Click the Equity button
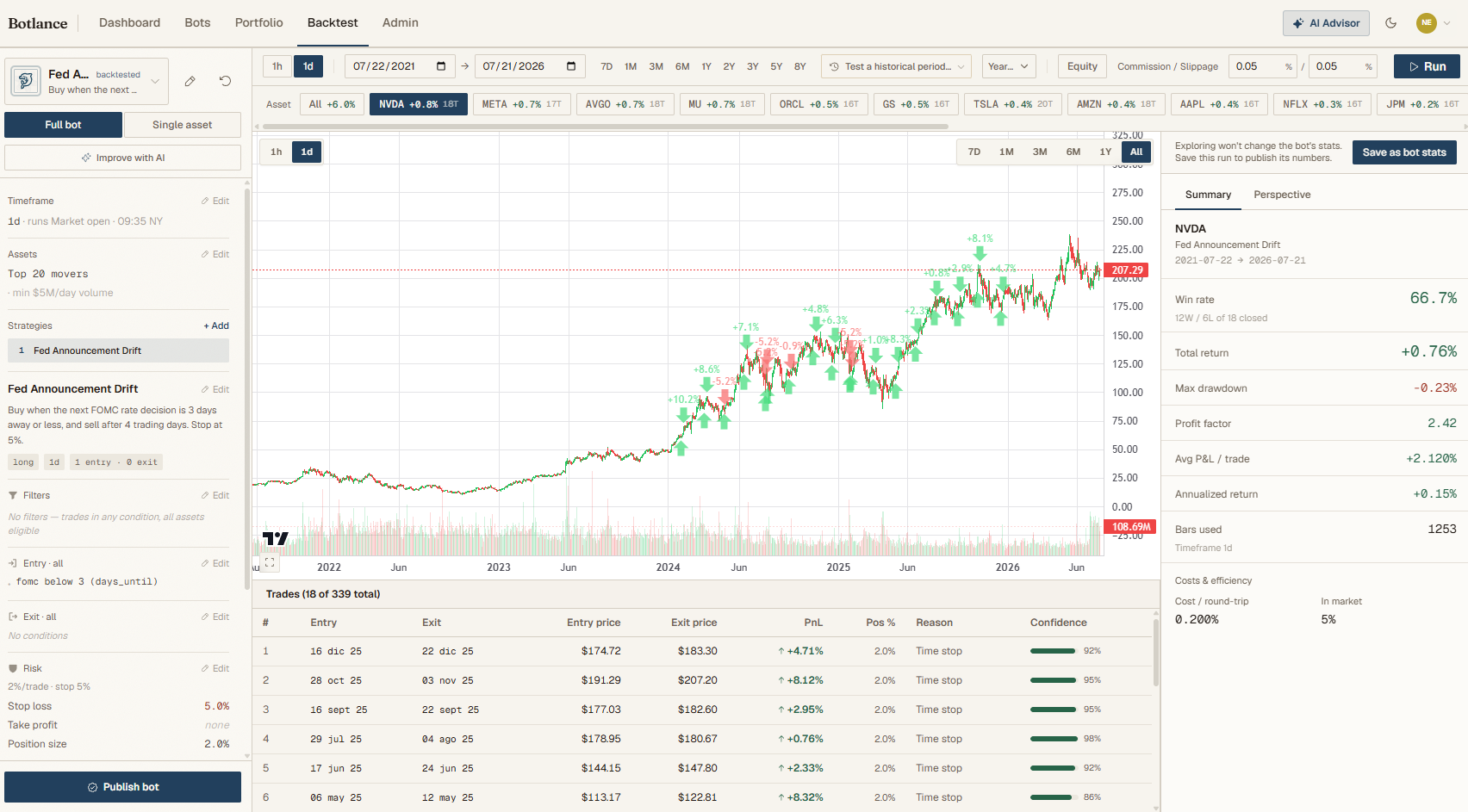 tap(1082, 66)
